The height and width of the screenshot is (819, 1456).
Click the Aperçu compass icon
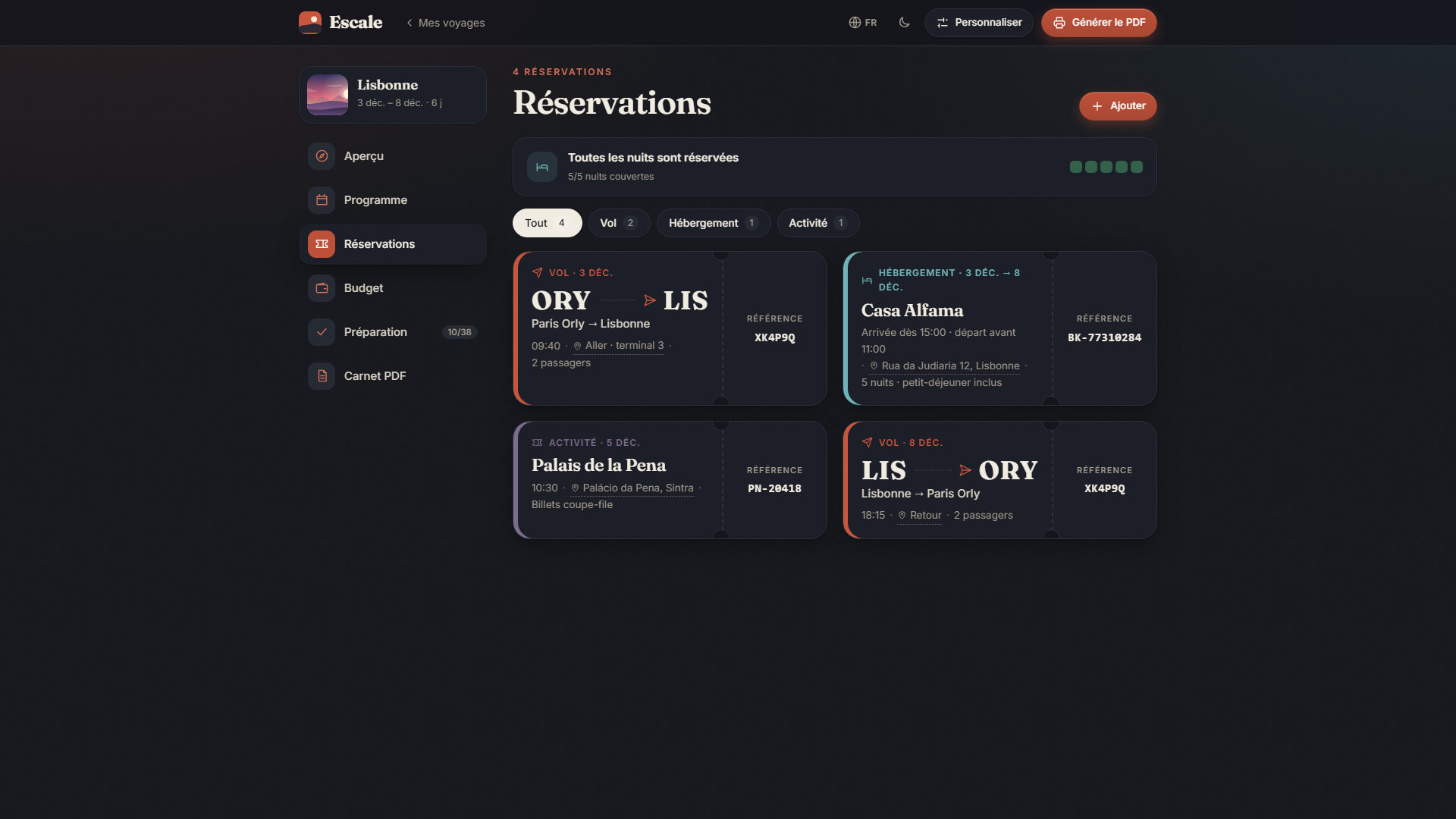tap(322, 155)
